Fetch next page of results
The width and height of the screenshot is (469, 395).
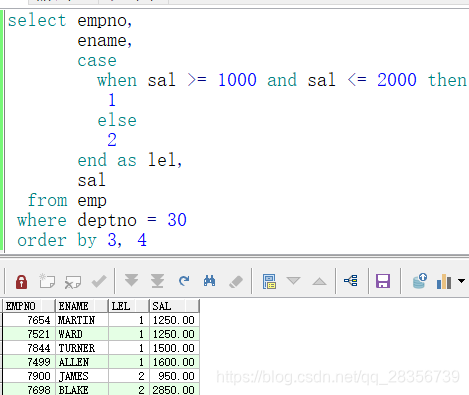131,281
